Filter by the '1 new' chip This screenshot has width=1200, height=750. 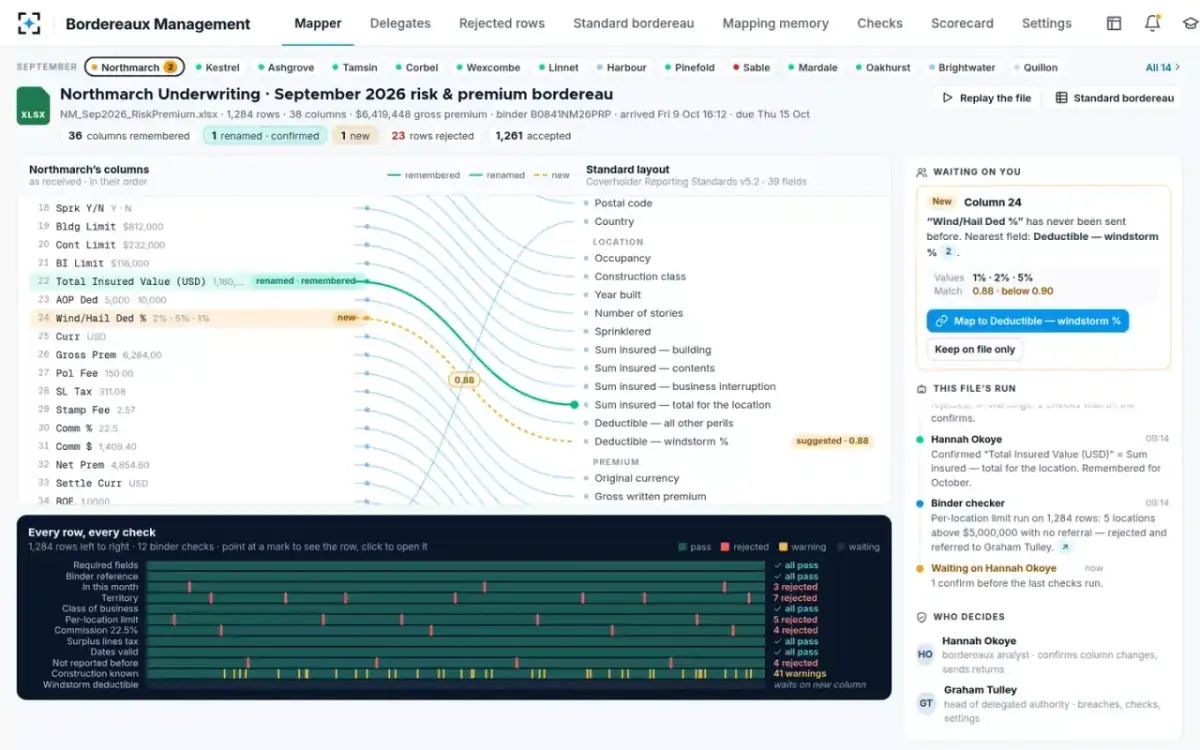pyautogui.click(x=355, y=136)
